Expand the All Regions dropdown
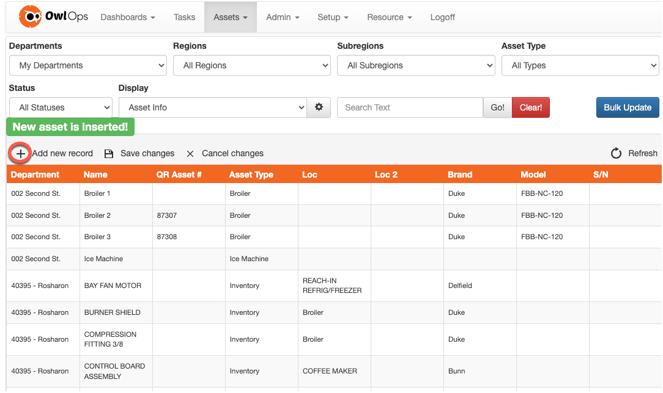Viewport: 663px width, 393px height. click(x=252, y=66)
